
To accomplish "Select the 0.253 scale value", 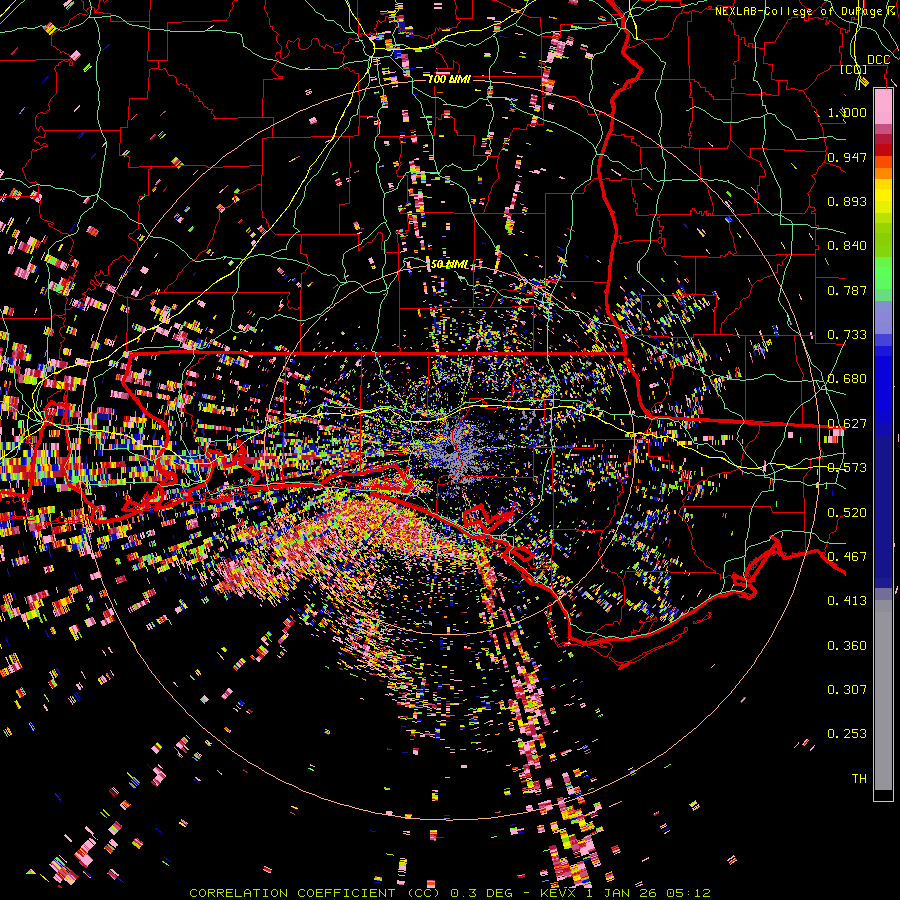I will point(847,734).
